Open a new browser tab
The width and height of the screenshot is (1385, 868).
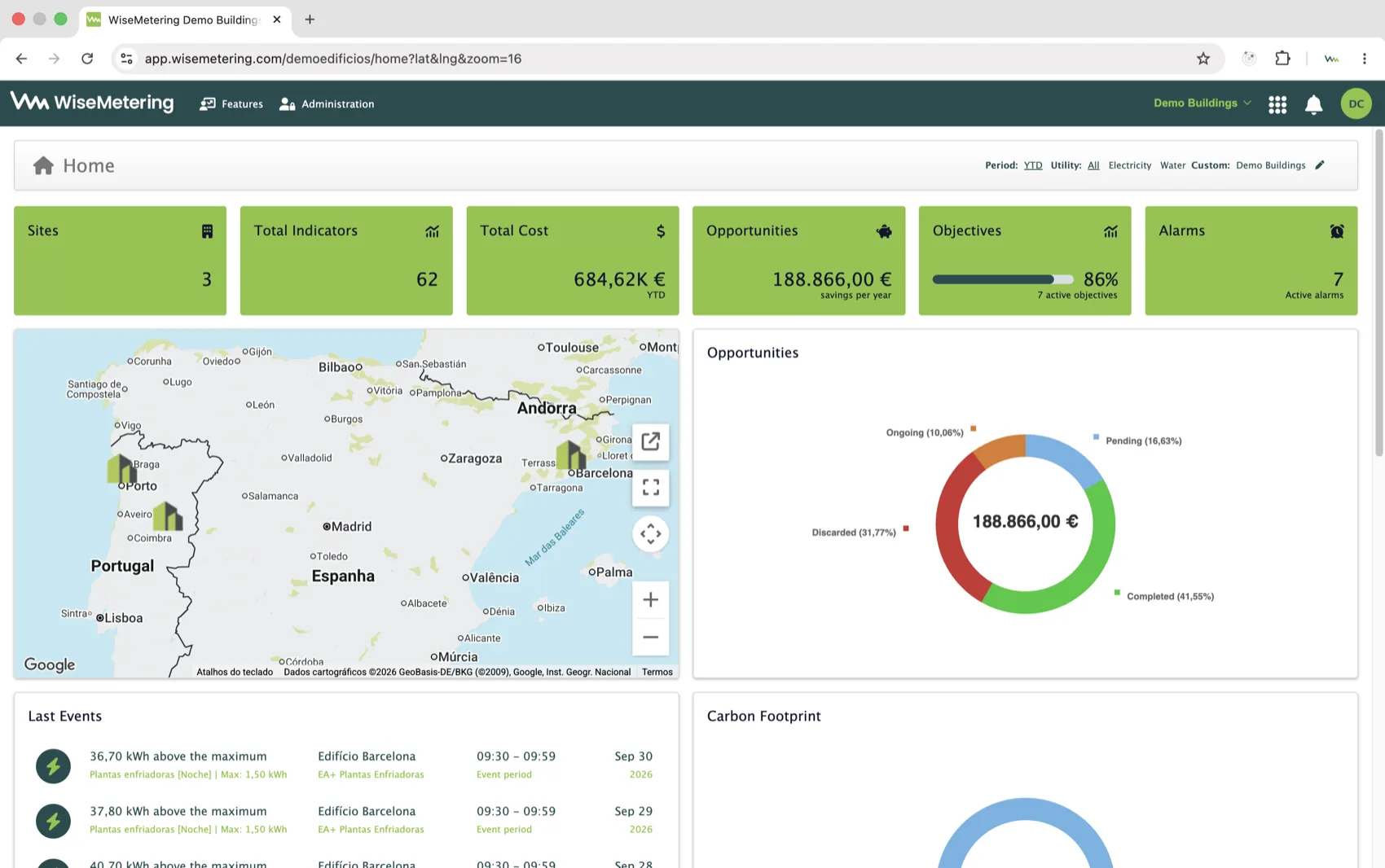pos(310,20)
